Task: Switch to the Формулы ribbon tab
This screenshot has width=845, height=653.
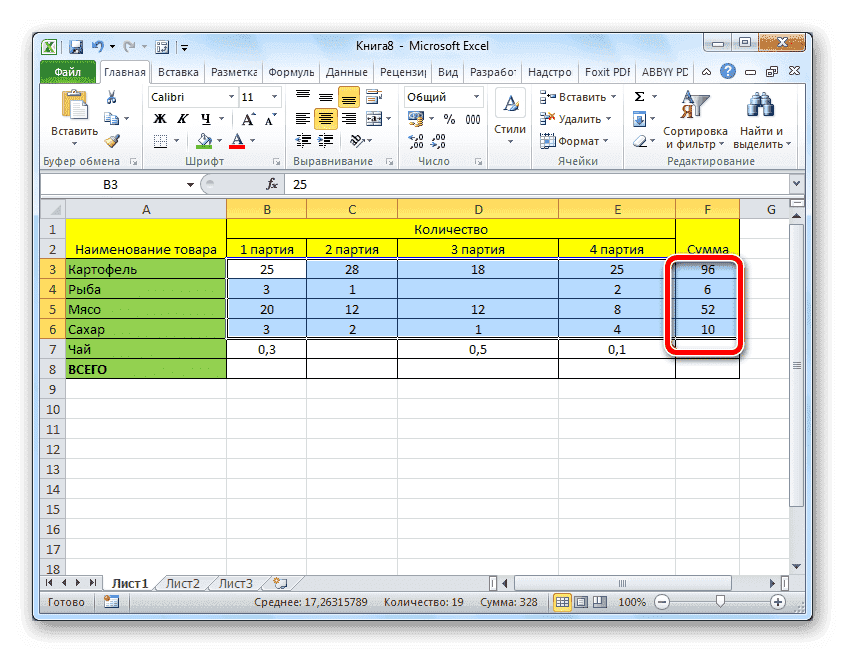Action: pyautogui.click(x=291, y=71)
